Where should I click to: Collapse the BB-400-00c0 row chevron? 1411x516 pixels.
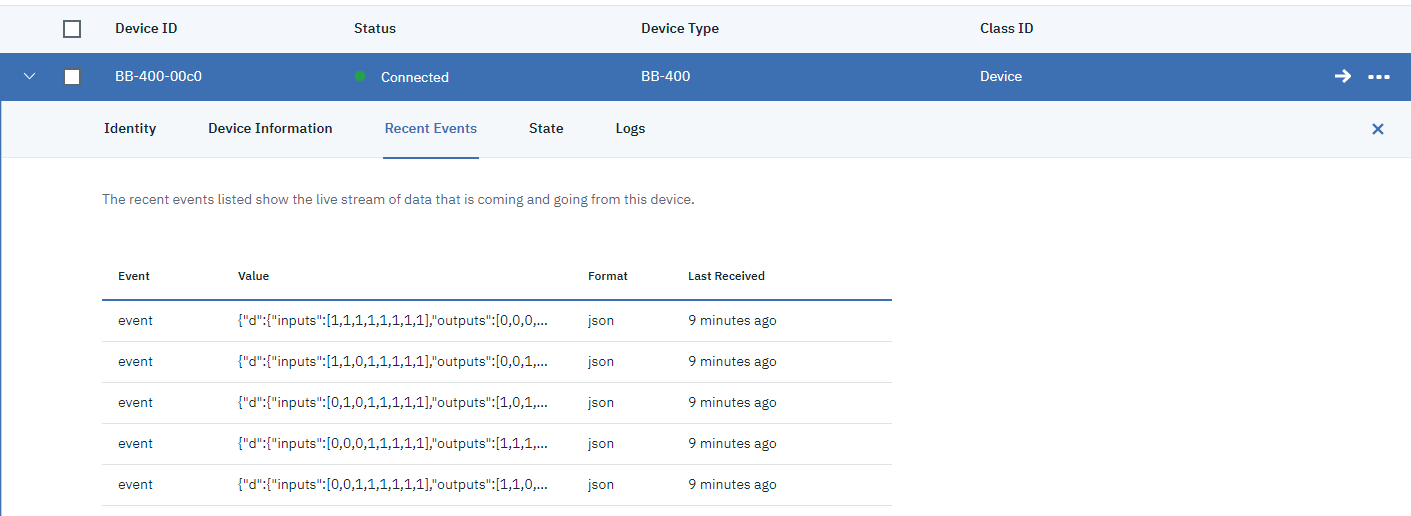(29, 77)
